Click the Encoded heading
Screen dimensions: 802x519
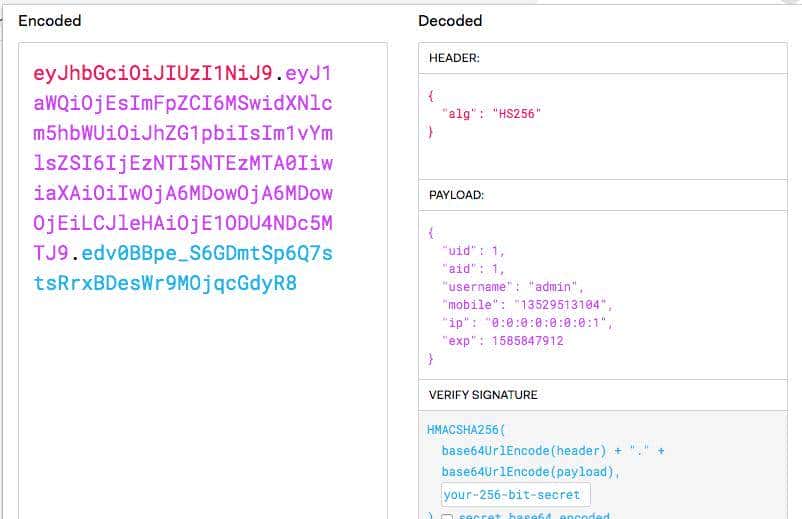tap(50, 20)
